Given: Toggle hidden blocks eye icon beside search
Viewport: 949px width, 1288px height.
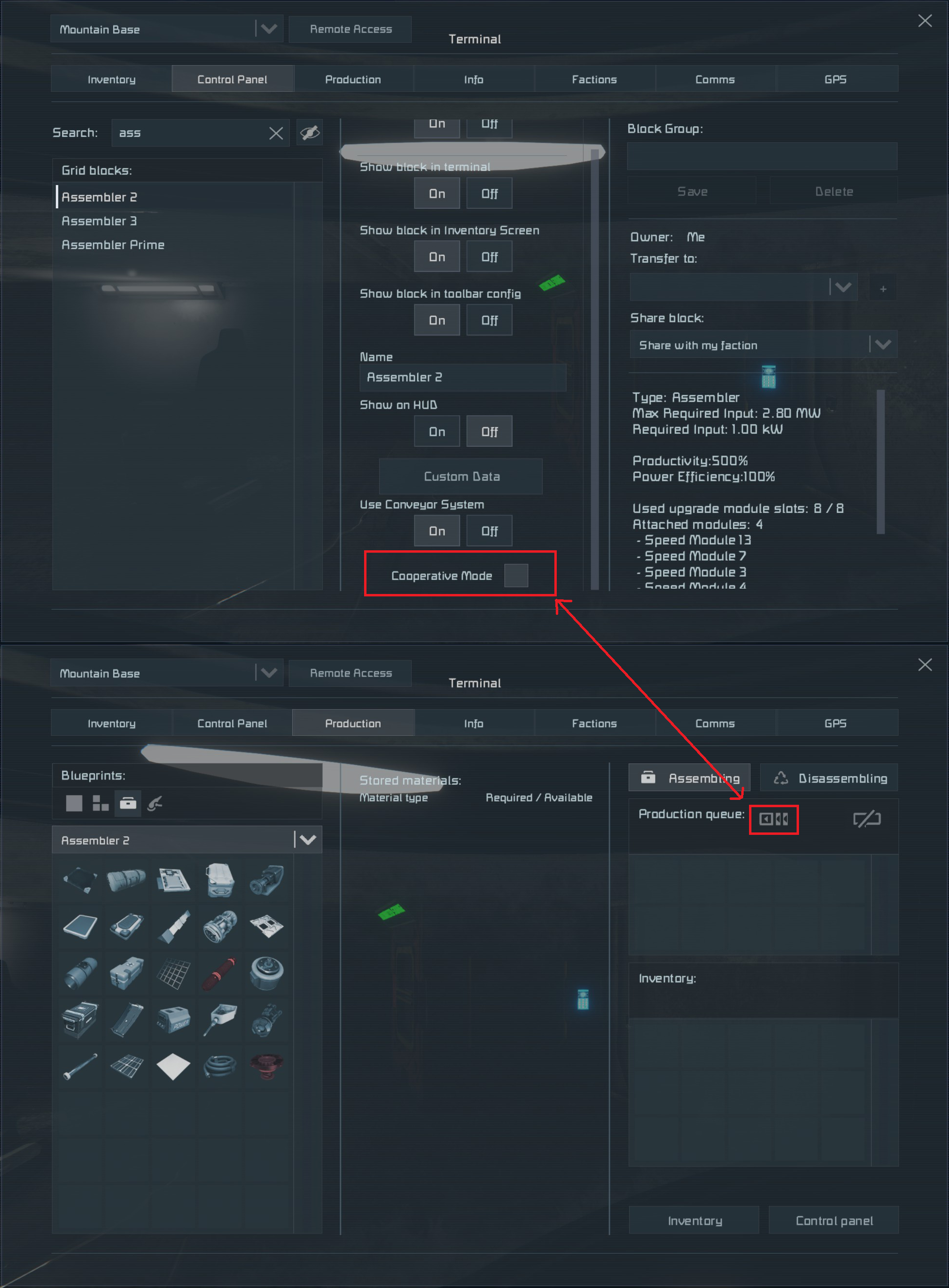Looking at the screenshot, I should (310, 133).
